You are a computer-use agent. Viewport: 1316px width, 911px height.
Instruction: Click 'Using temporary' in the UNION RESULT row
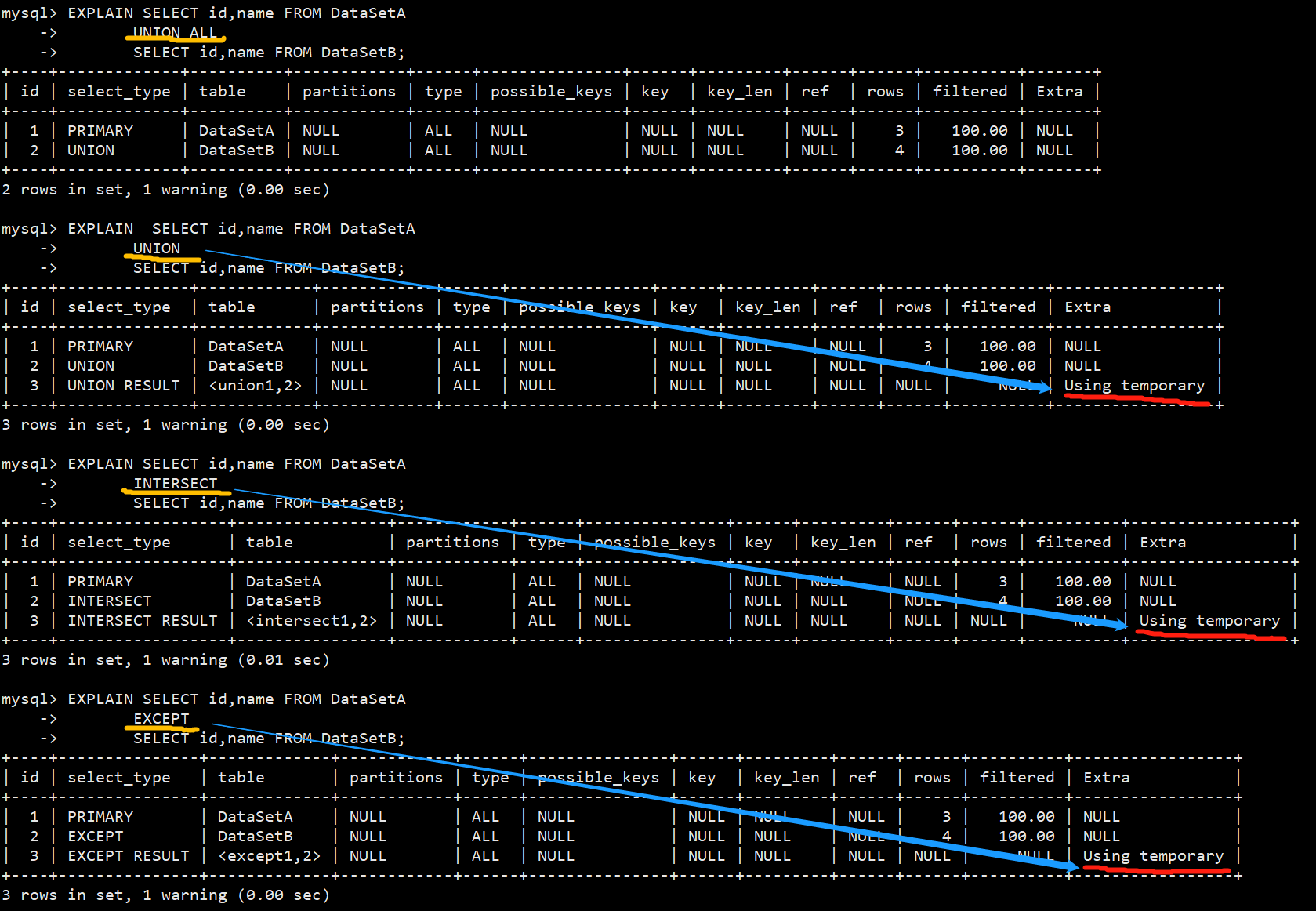[1134, 386]
